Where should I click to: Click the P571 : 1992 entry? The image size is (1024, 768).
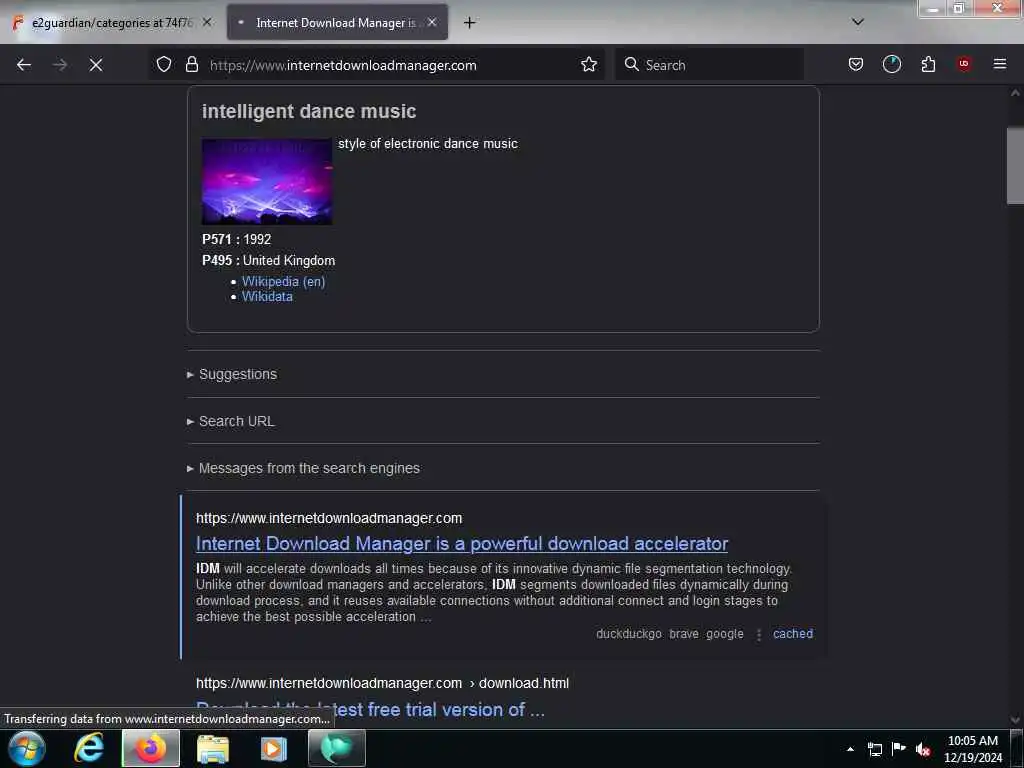[236, 239]
